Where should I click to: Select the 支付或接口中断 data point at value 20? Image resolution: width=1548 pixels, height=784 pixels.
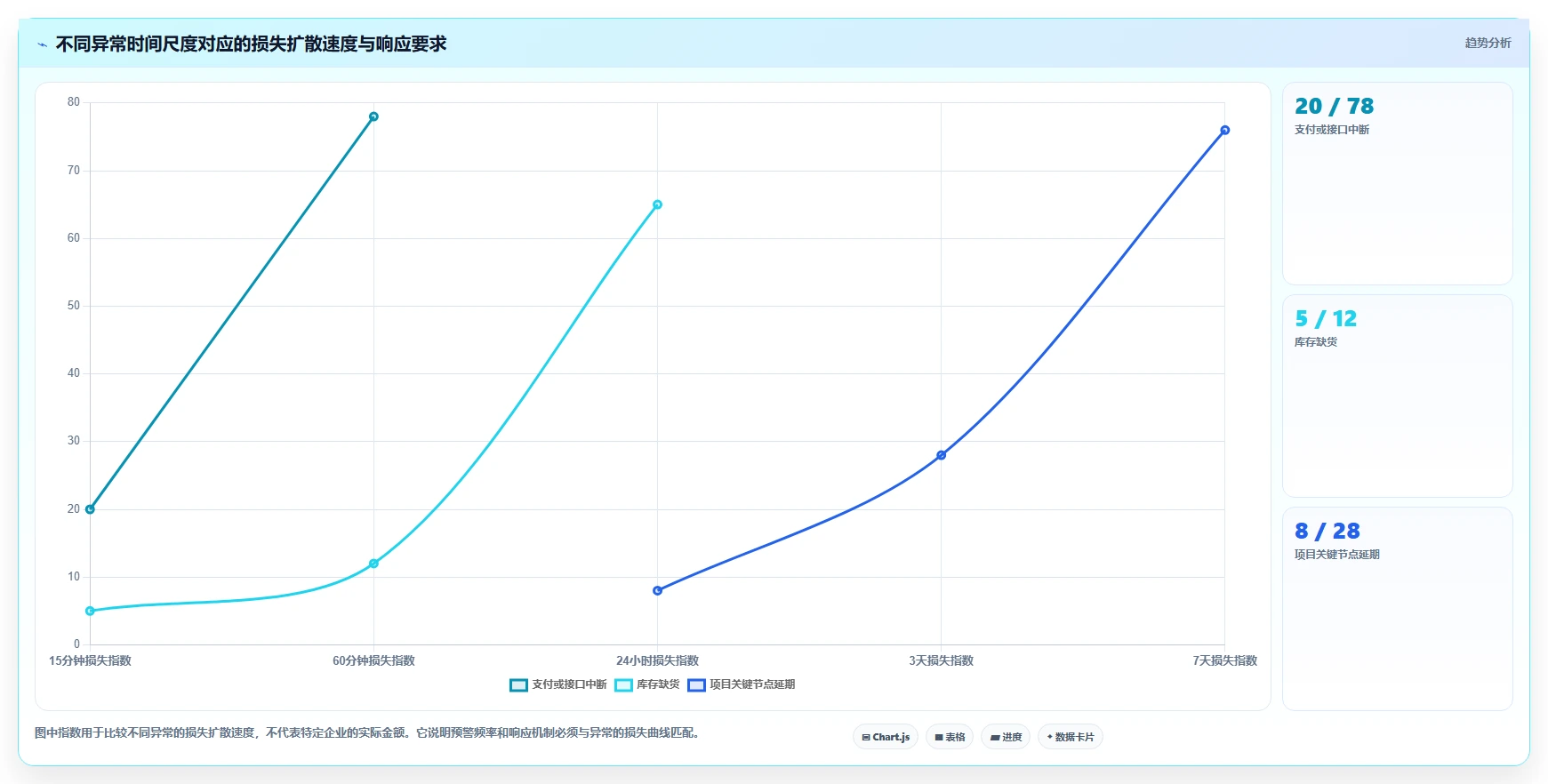click(90, 509)
